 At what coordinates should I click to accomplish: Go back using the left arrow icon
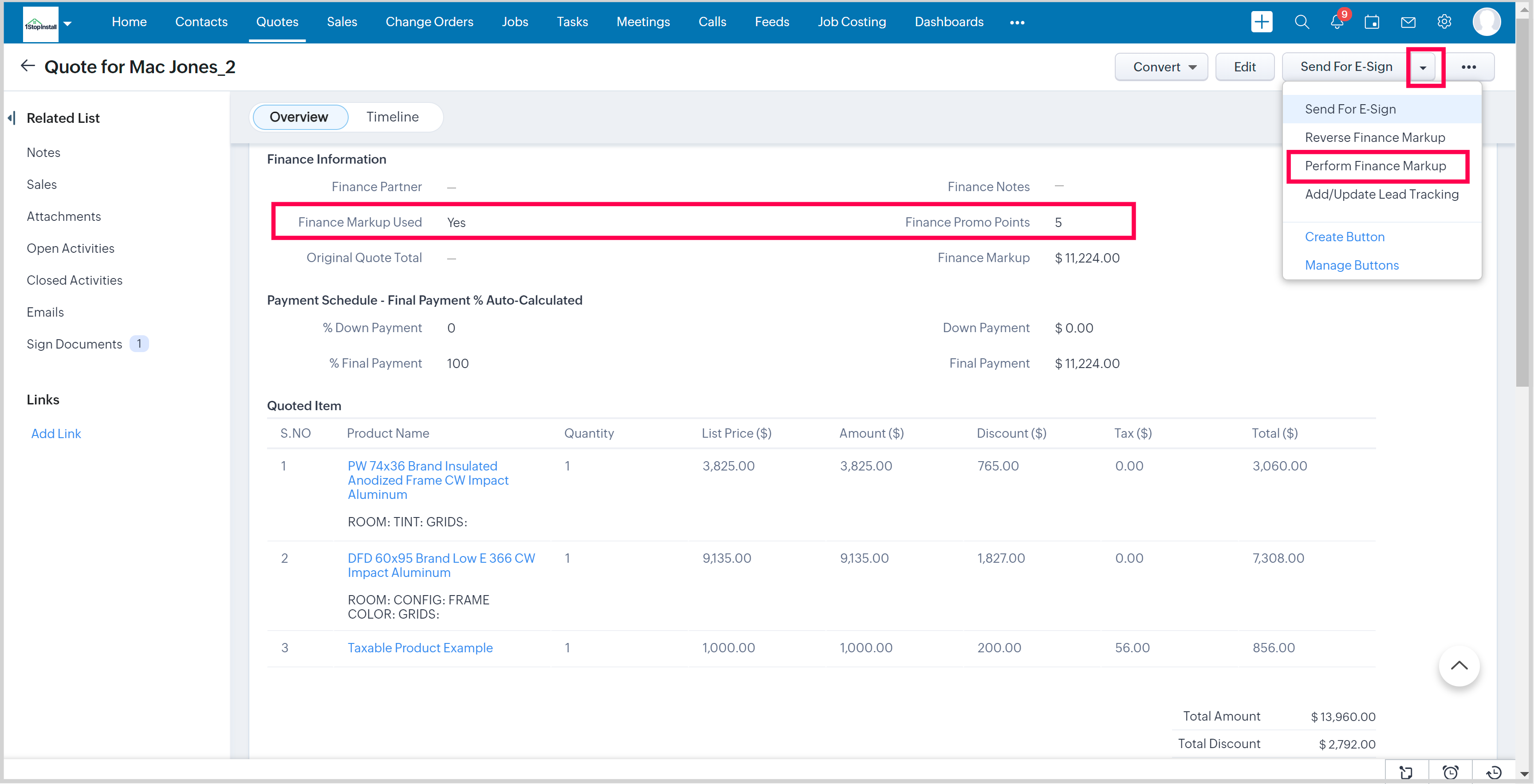[x=28, y=66]
